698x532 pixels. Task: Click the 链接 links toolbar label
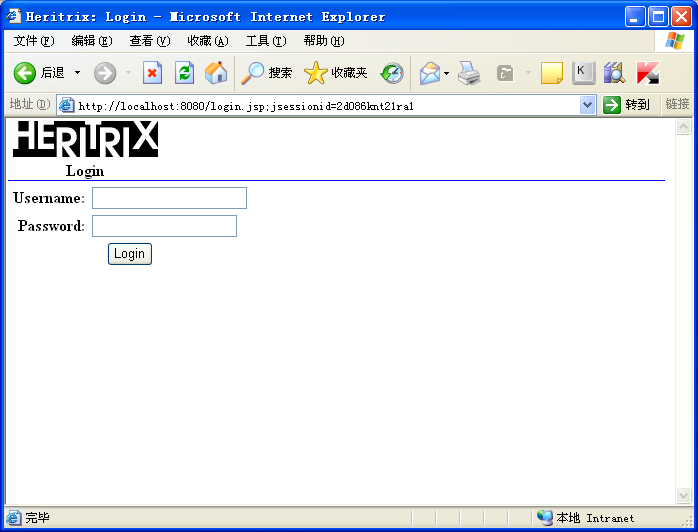[x=677, y=104]
